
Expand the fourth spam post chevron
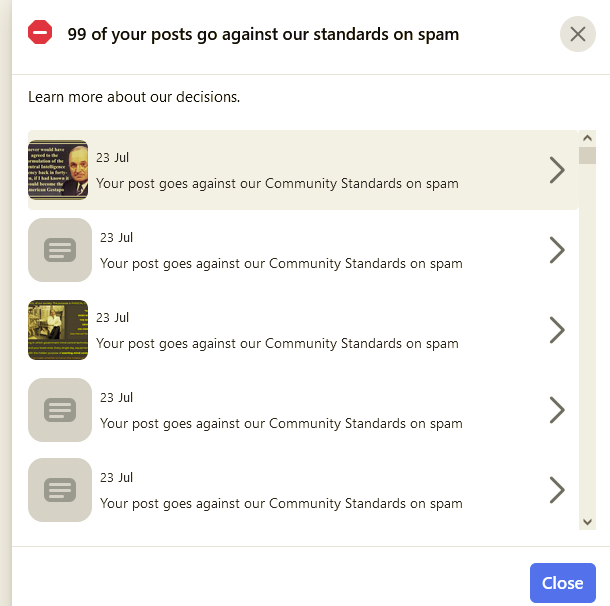(x=557, y=410)
